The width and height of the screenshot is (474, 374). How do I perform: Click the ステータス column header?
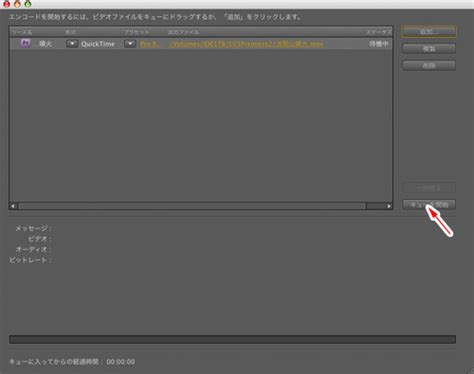pos(378,32)
